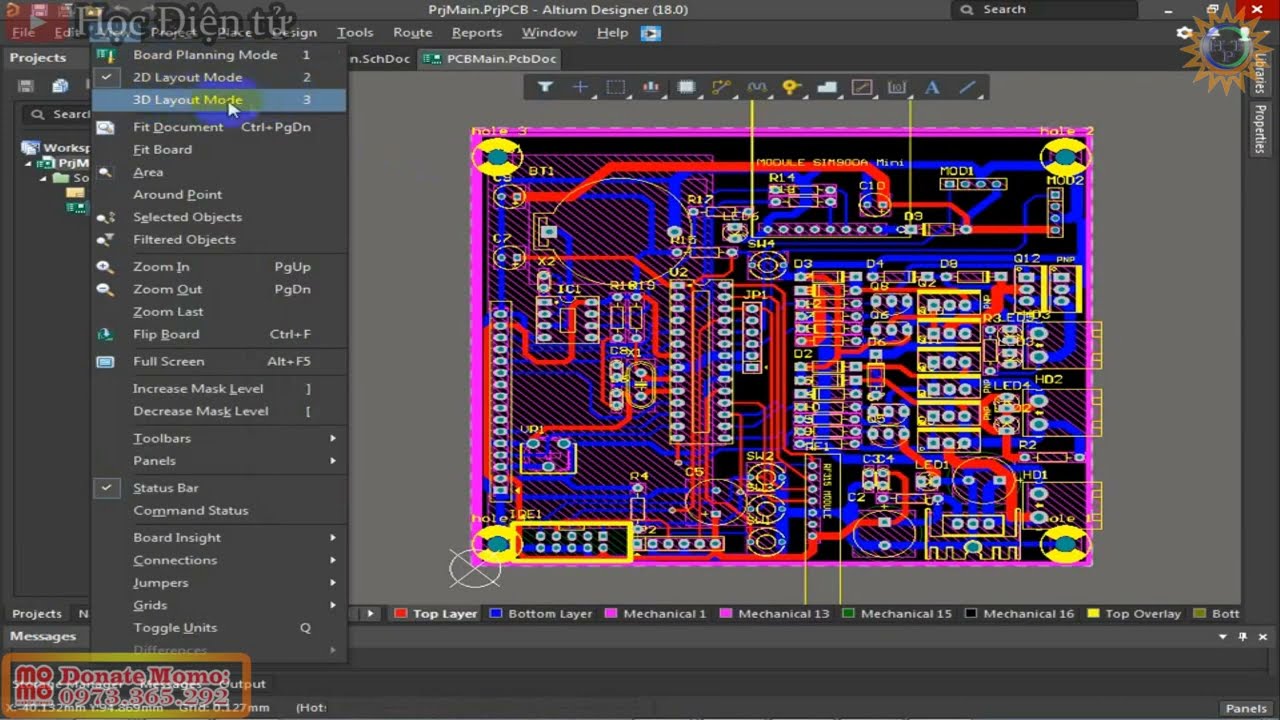Choose Toggle Units menu entry
This screenshot has height=720, width=1280.
(x=219, y=628)
